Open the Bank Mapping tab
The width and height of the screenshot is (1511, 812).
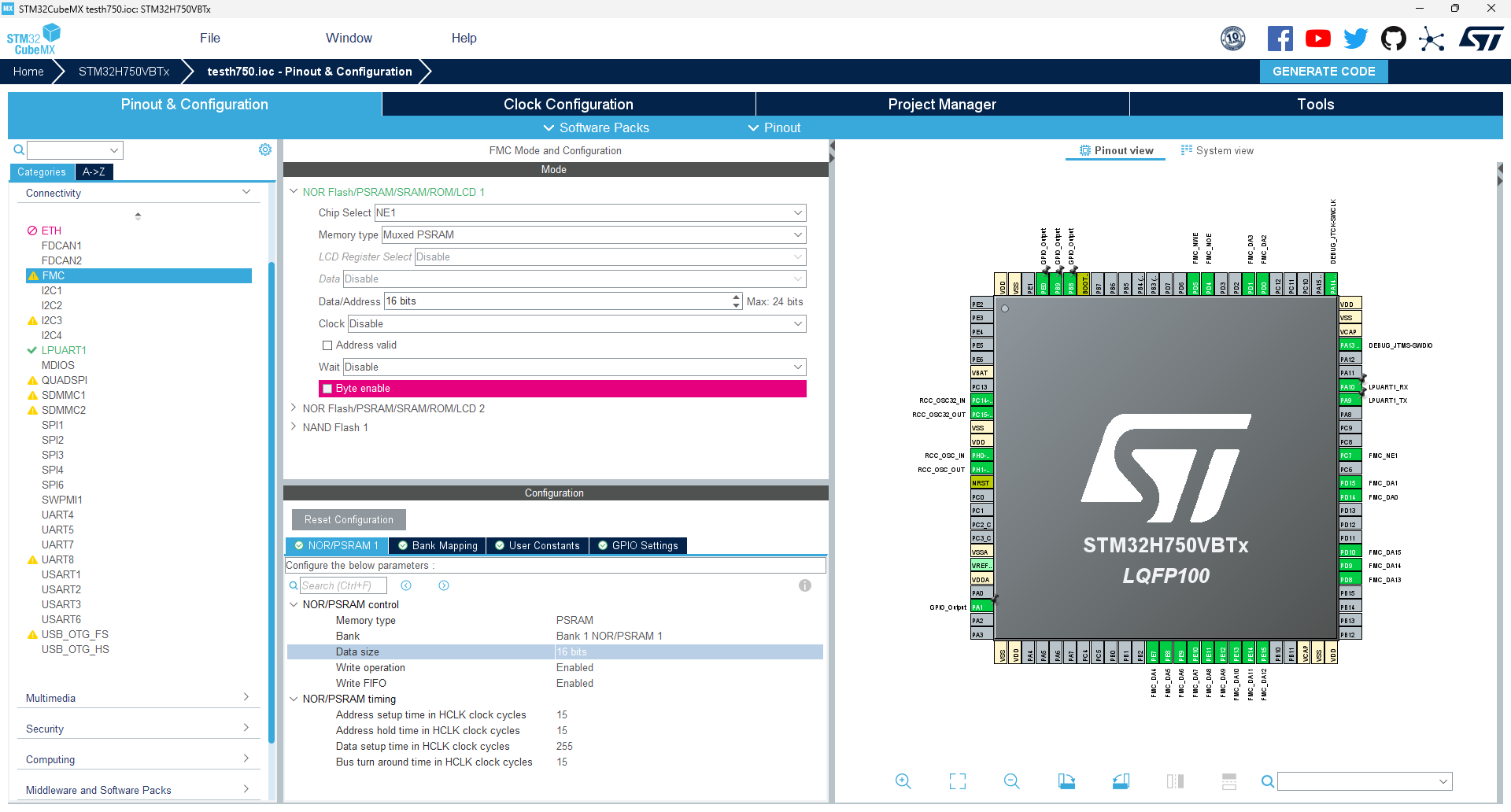(438, 545)
